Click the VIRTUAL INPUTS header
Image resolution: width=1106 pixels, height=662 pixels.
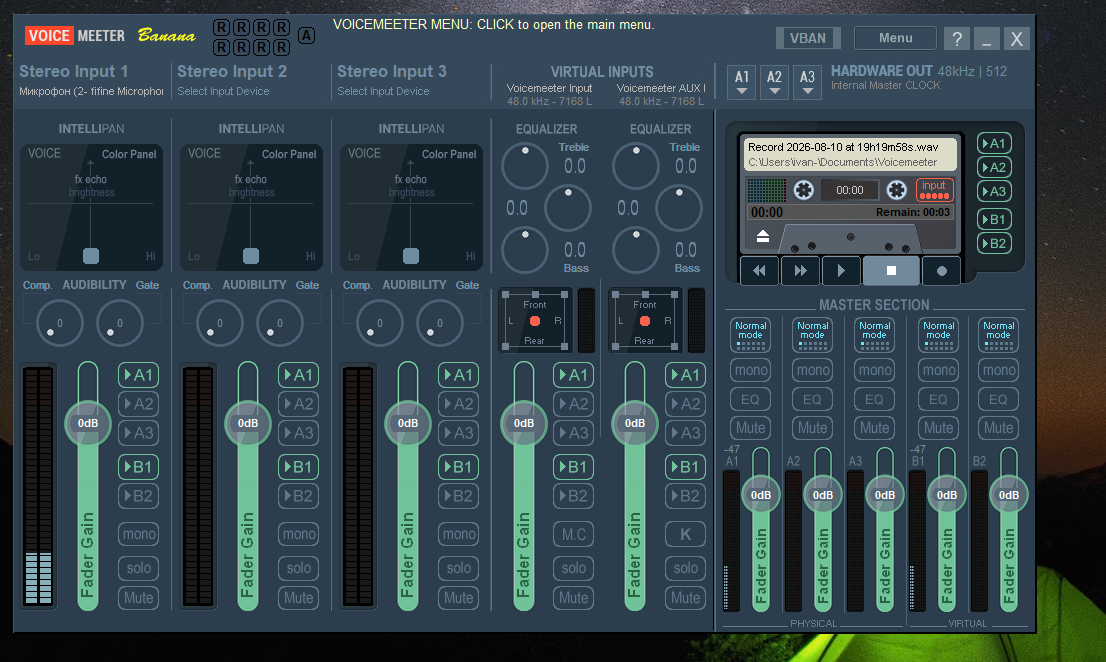pos(602,72)
